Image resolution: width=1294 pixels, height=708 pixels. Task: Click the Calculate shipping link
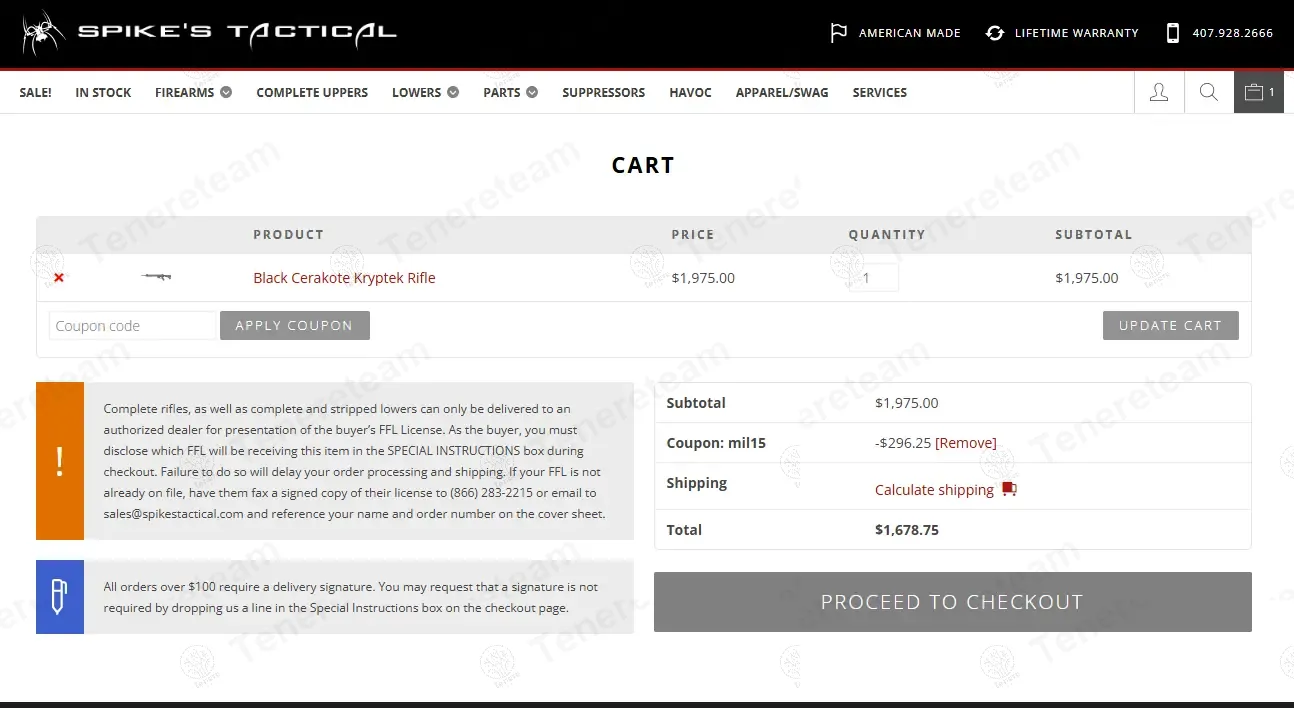tap(934, 490)
